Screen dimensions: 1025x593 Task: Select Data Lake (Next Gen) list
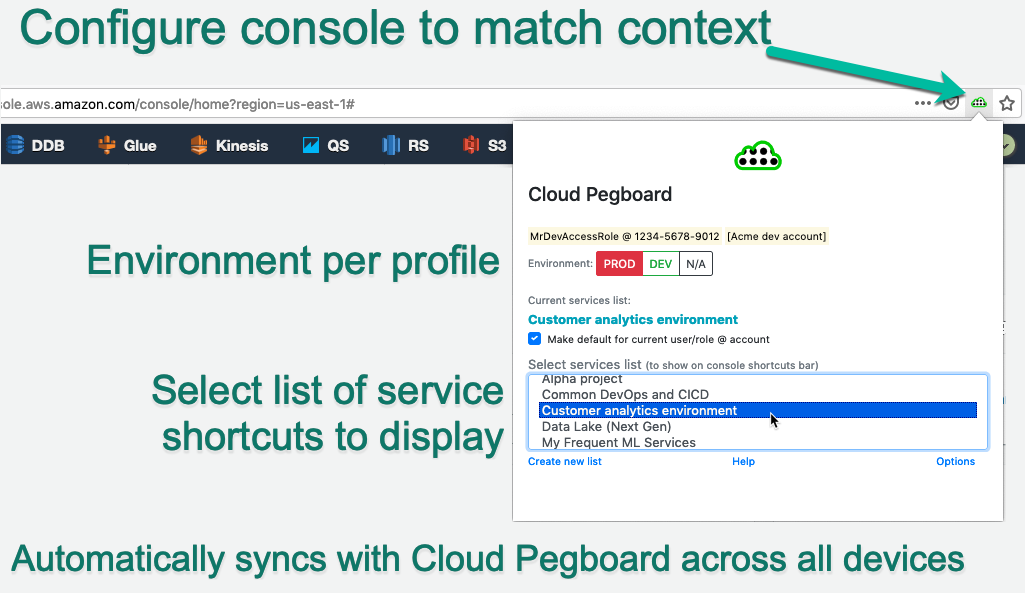point(758,426)
